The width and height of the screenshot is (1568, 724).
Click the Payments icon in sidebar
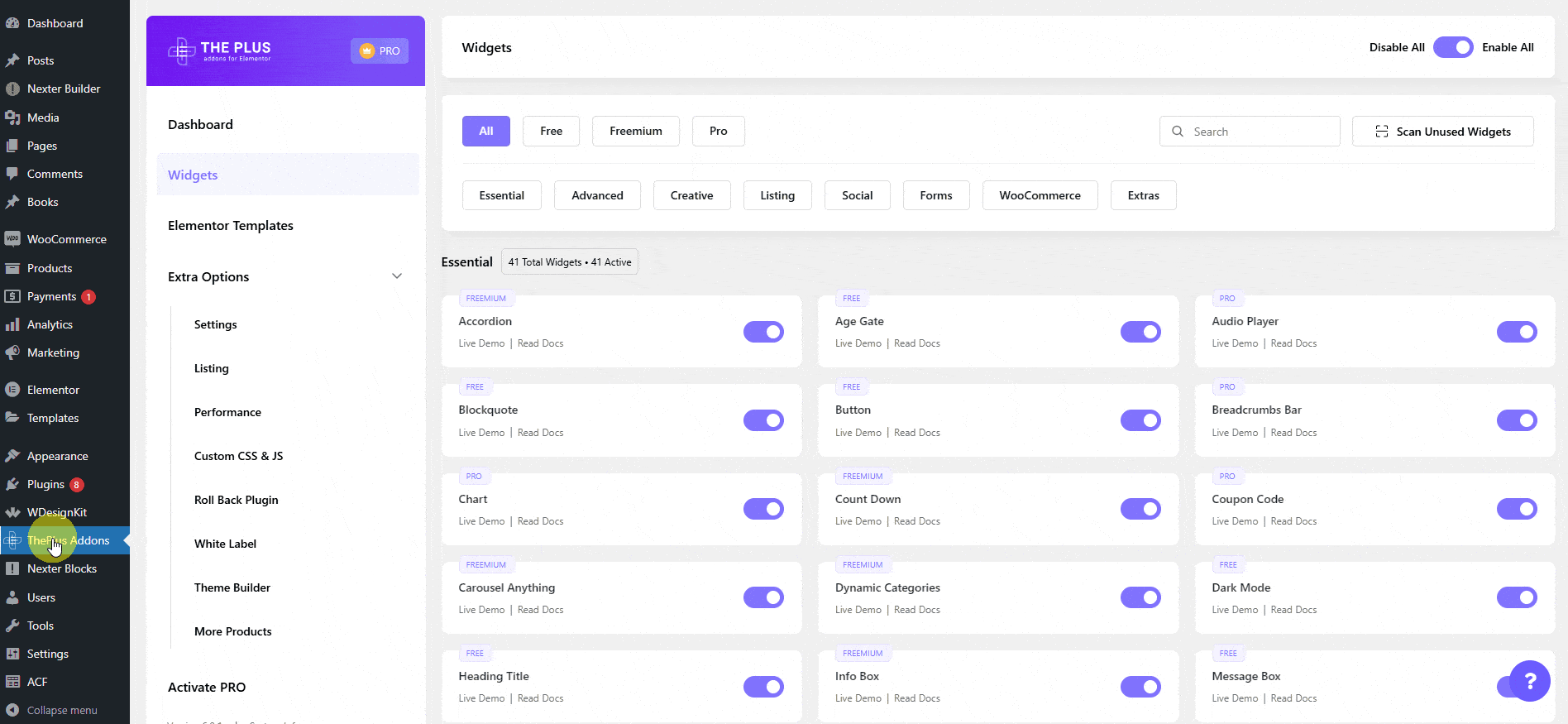12,296
